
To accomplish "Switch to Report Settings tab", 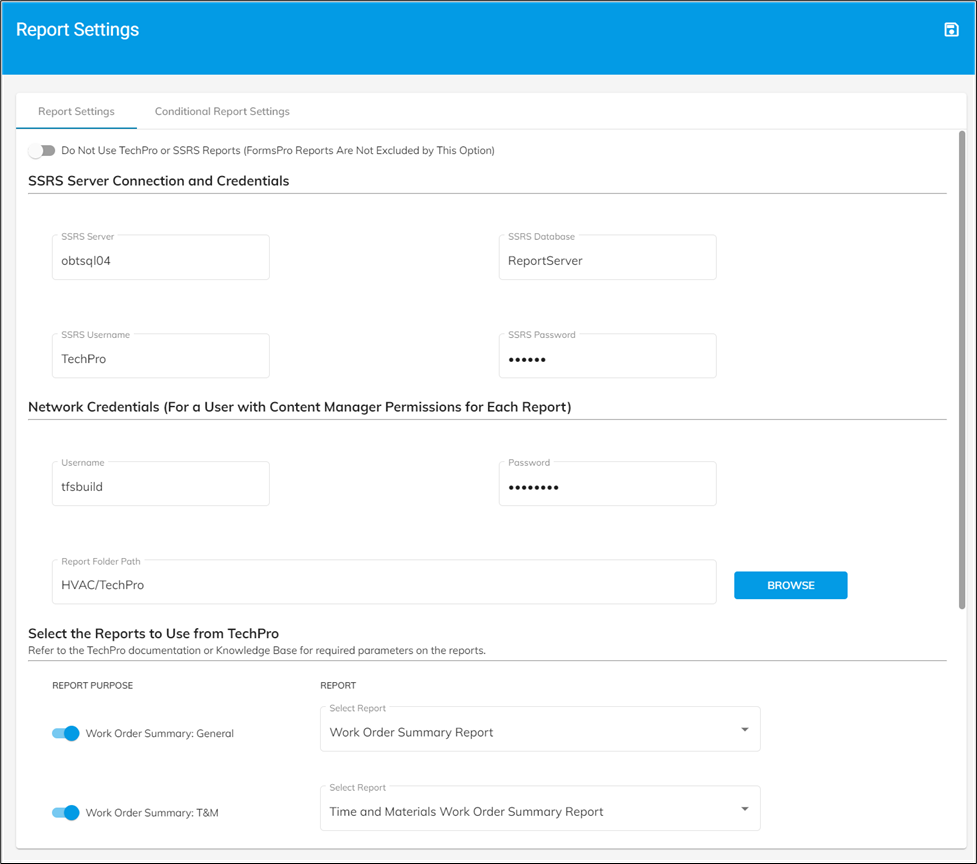I will pos(76,112).
